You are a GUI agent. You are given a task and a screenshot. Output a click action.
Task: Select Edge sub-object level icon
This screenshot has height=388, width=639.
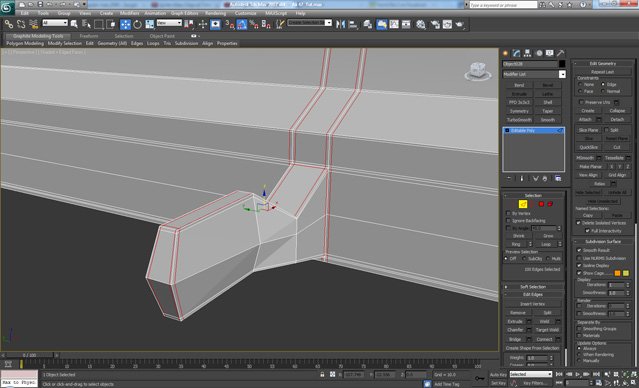tap(523, 204)
